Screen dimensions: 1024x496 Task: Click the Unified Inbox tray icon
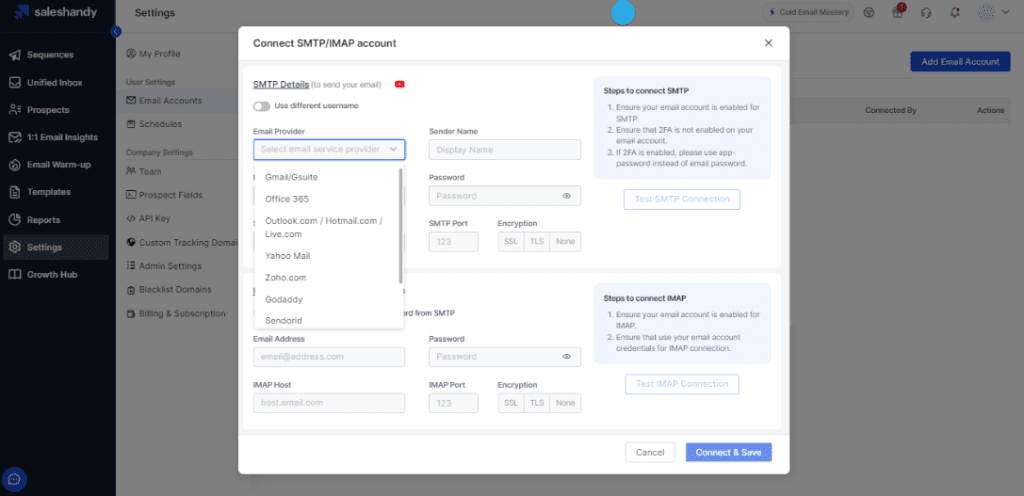click(14, 83)
